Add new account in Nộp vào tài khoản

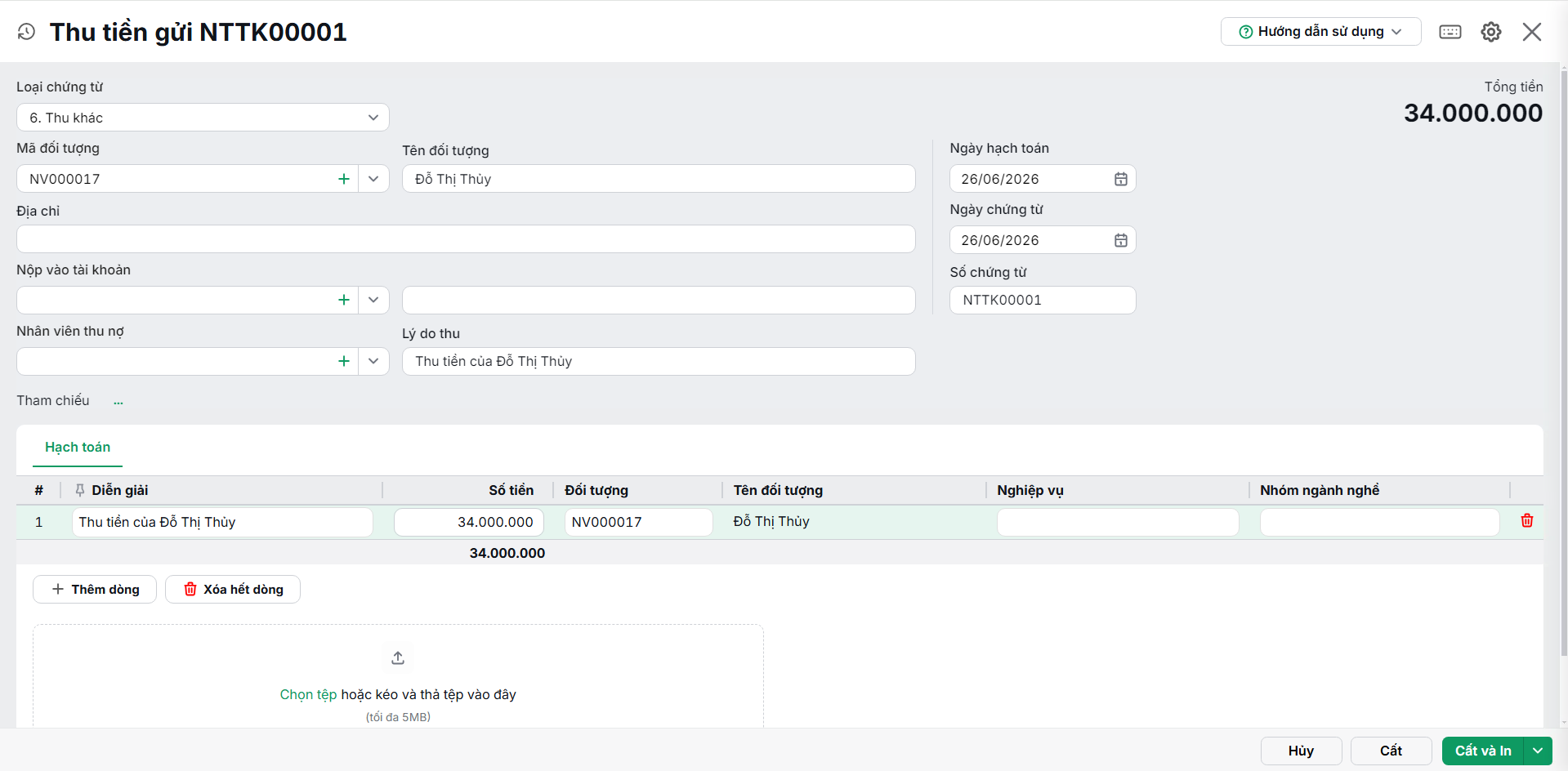(x=344, y=300)
